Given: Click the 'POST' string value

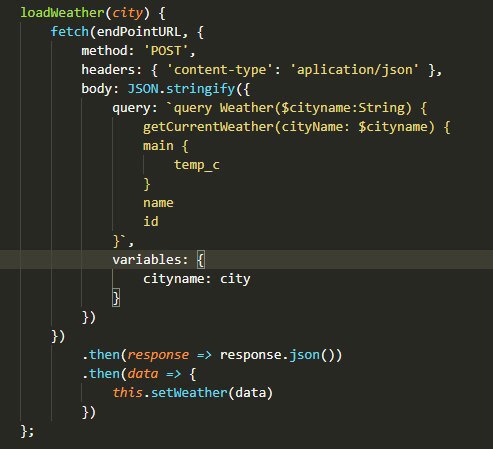Looking at the screenshot, I should pyautogui.click(x=166, y=51).
